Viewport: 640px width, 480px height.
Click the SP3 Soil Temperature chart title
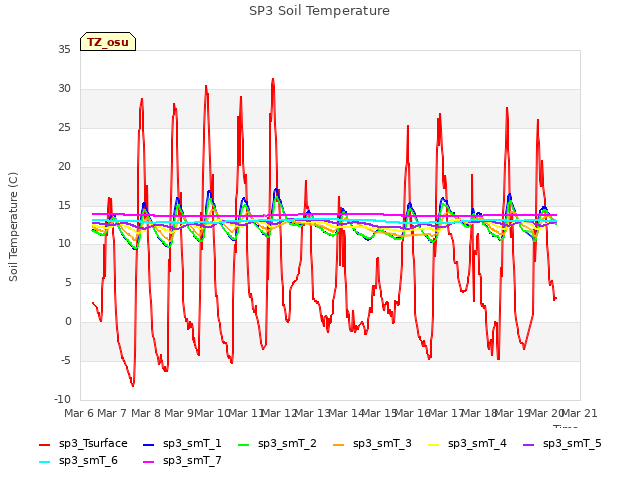[319, 11]
